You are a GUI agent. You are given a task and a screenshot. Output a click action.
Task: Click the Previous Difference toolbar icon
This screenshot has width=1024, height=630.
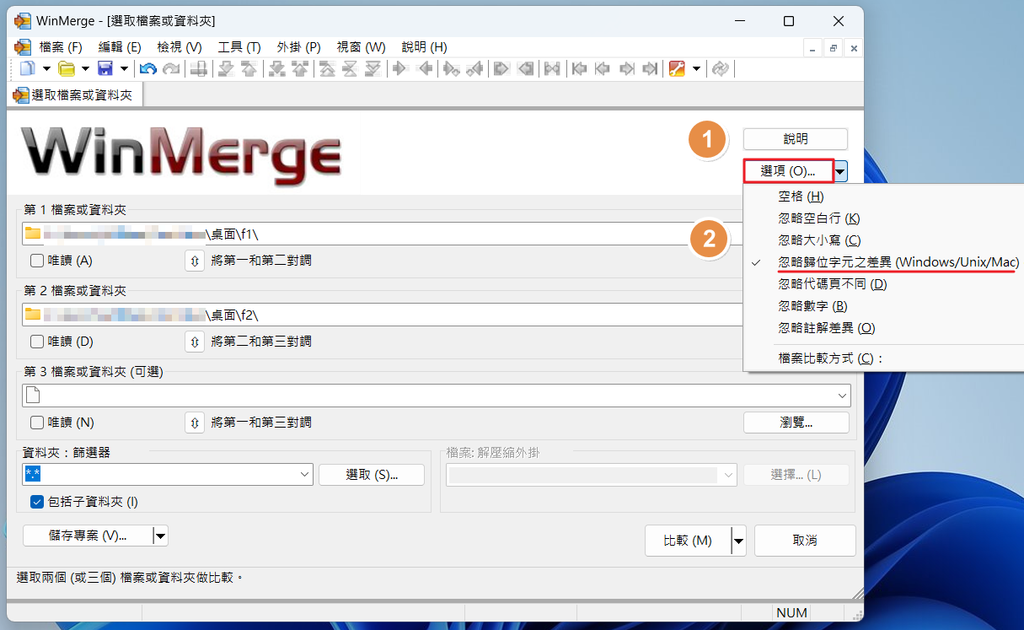249,69
